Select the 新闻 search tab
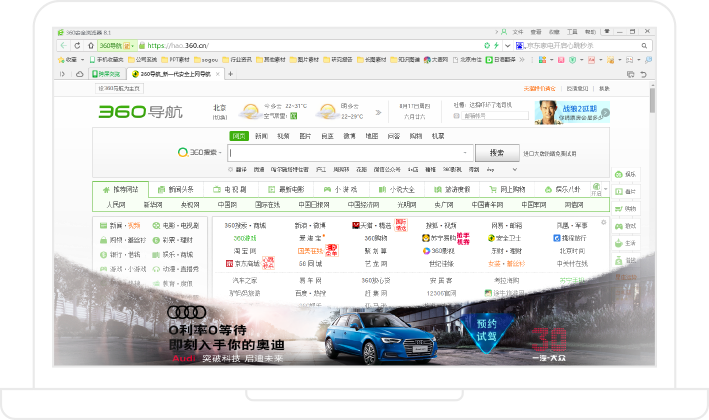Screen dimensions: 709x420 (x=261, y=136)
